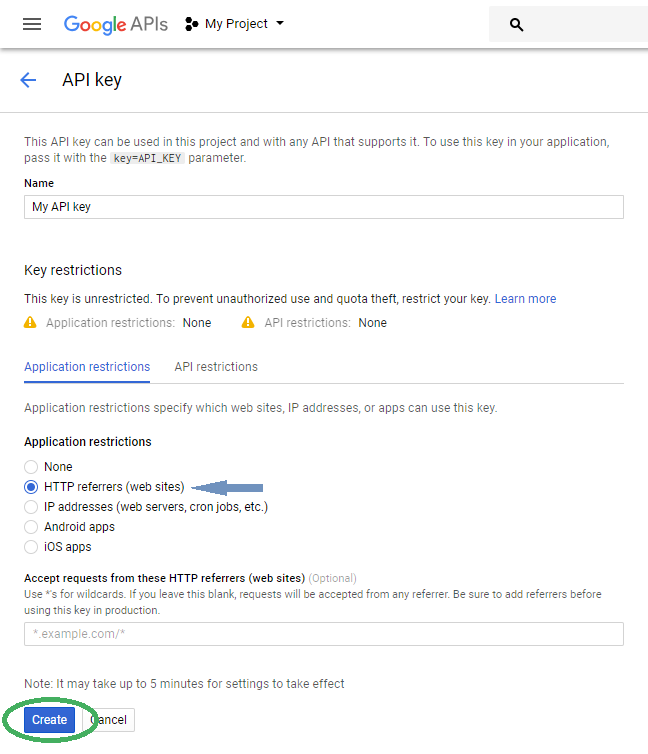Switch to the API restrictions tab
This screenshot has height=754, width=648.
point(216,367)
